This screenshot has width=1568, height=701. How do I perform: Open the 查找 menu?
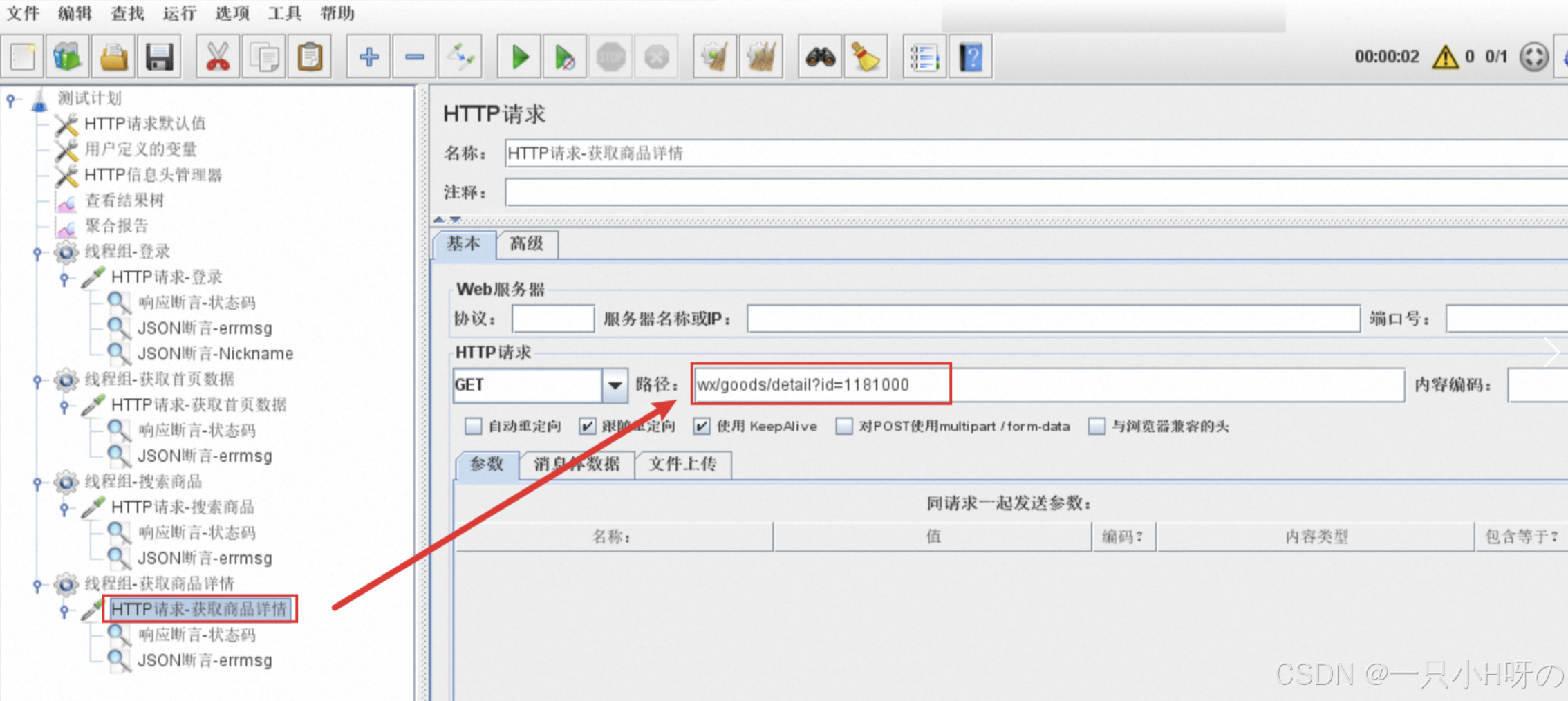(128, 13)
